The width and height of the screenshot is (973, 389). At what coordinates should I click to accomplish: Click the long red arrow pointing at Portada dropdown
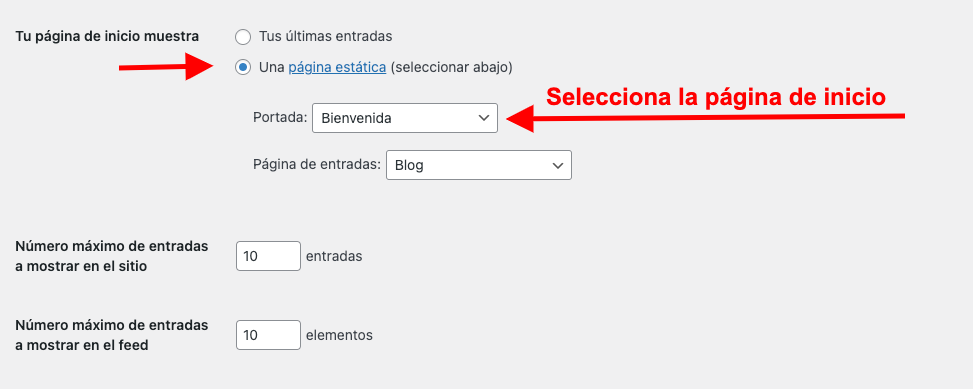(706, 117)
